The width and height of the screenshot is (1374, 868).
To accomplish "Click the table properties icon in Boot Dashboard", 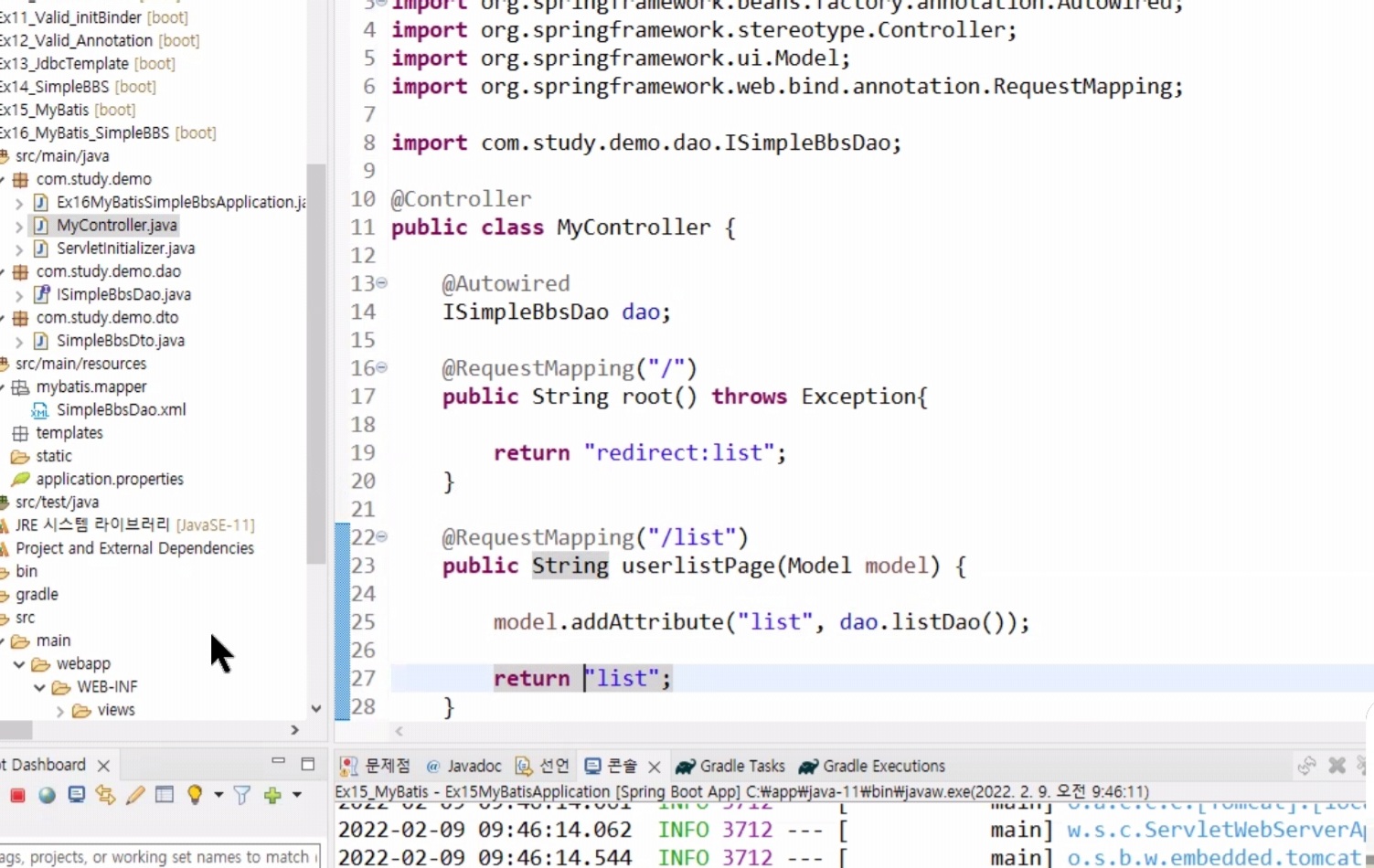I will point(165,795).
